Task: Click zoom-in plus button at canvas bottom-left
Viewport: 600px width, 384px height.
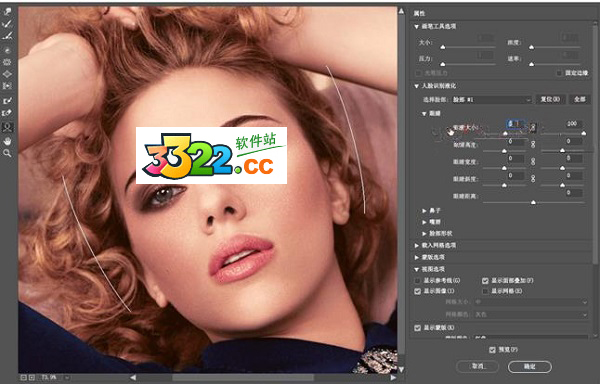Action: [31, 377]
